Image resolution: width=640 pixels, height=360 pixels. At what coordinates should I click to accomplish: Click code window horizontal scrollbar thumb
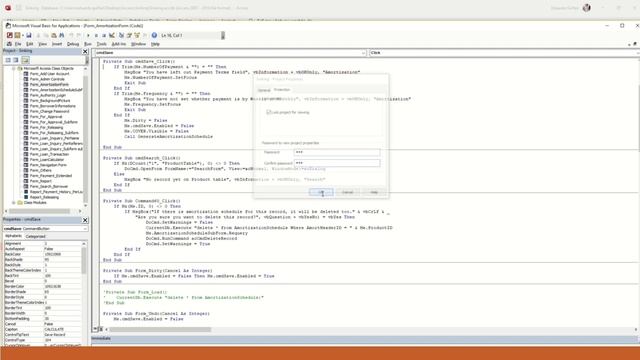pyautogui.click(x=160, y=329)
